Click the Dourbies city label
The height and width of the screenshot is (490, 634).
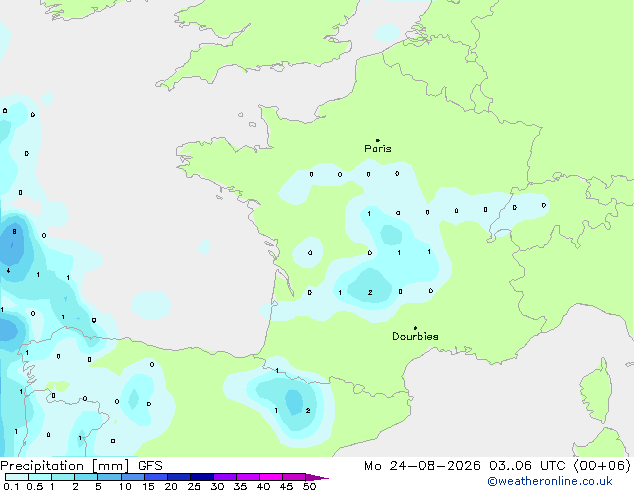[x=415, y=336]
